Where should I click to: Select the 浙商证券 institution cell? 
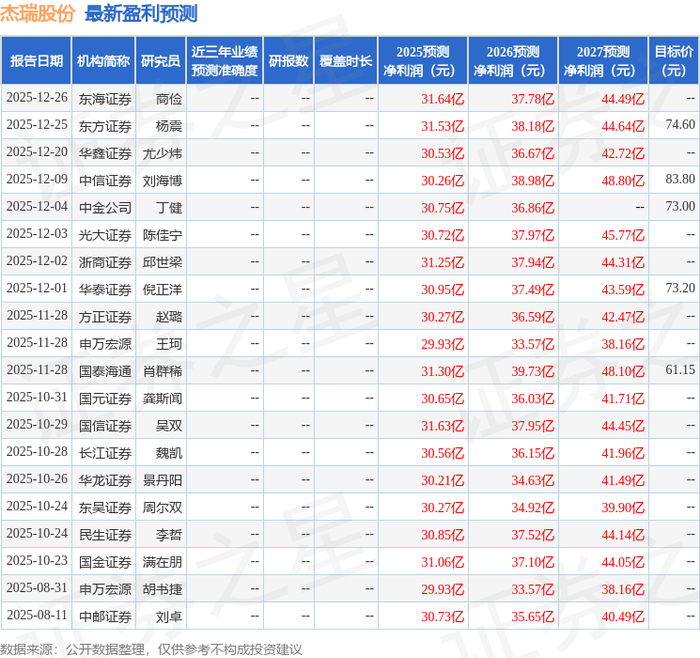click(x=105, y=262)
